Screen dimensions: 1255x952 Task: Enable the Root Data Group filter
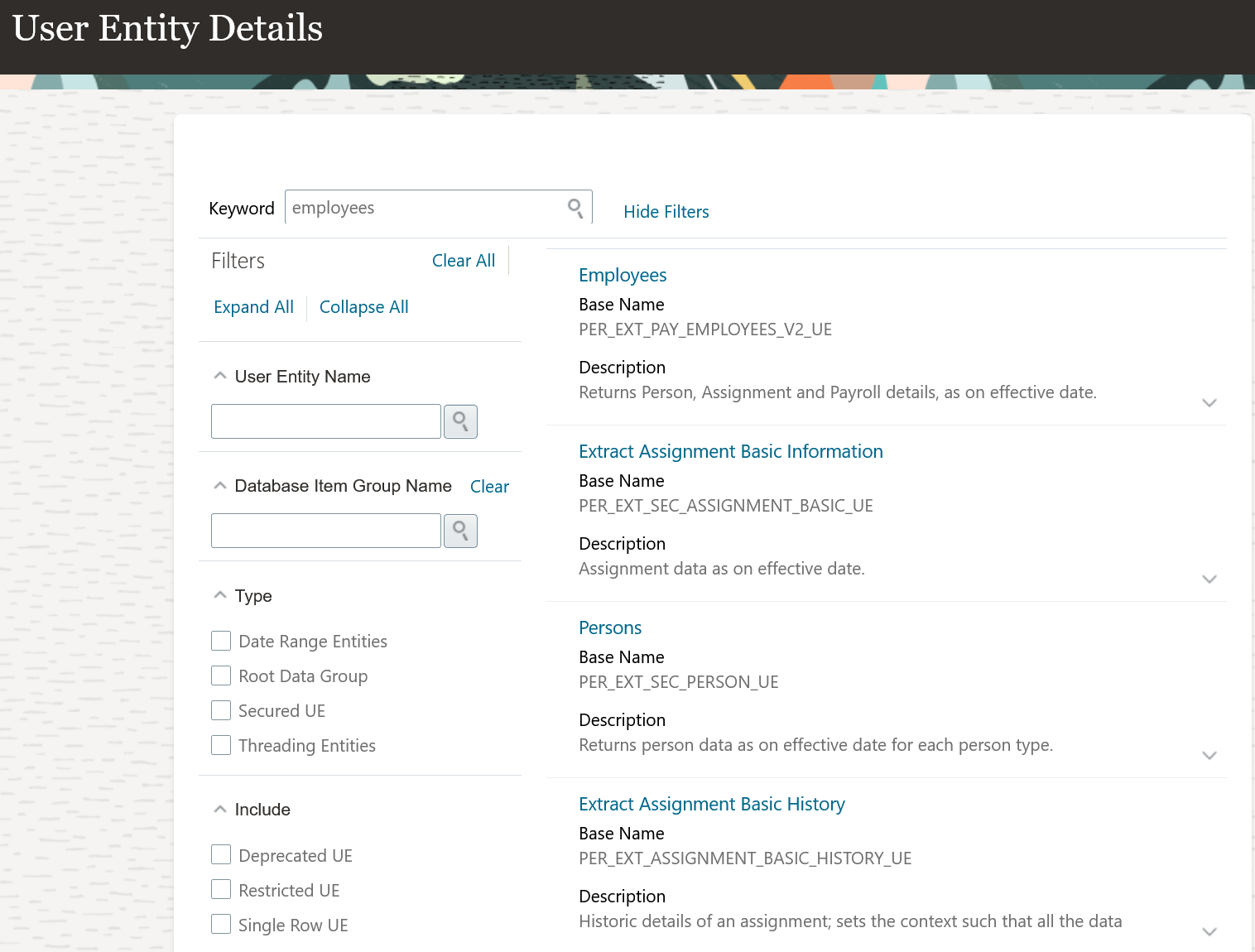(221, 676)
